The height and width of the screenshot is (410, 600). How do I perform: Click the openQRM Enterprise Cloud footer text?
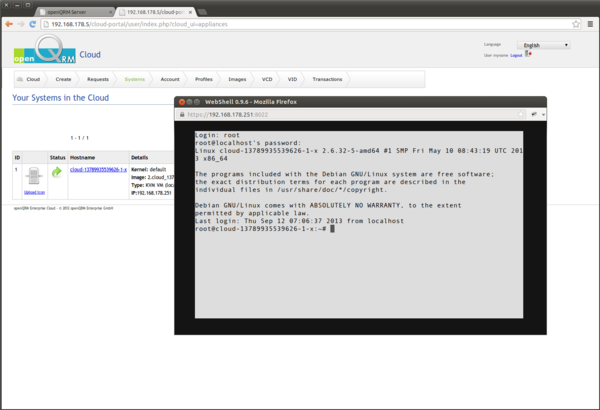[64, 208]
